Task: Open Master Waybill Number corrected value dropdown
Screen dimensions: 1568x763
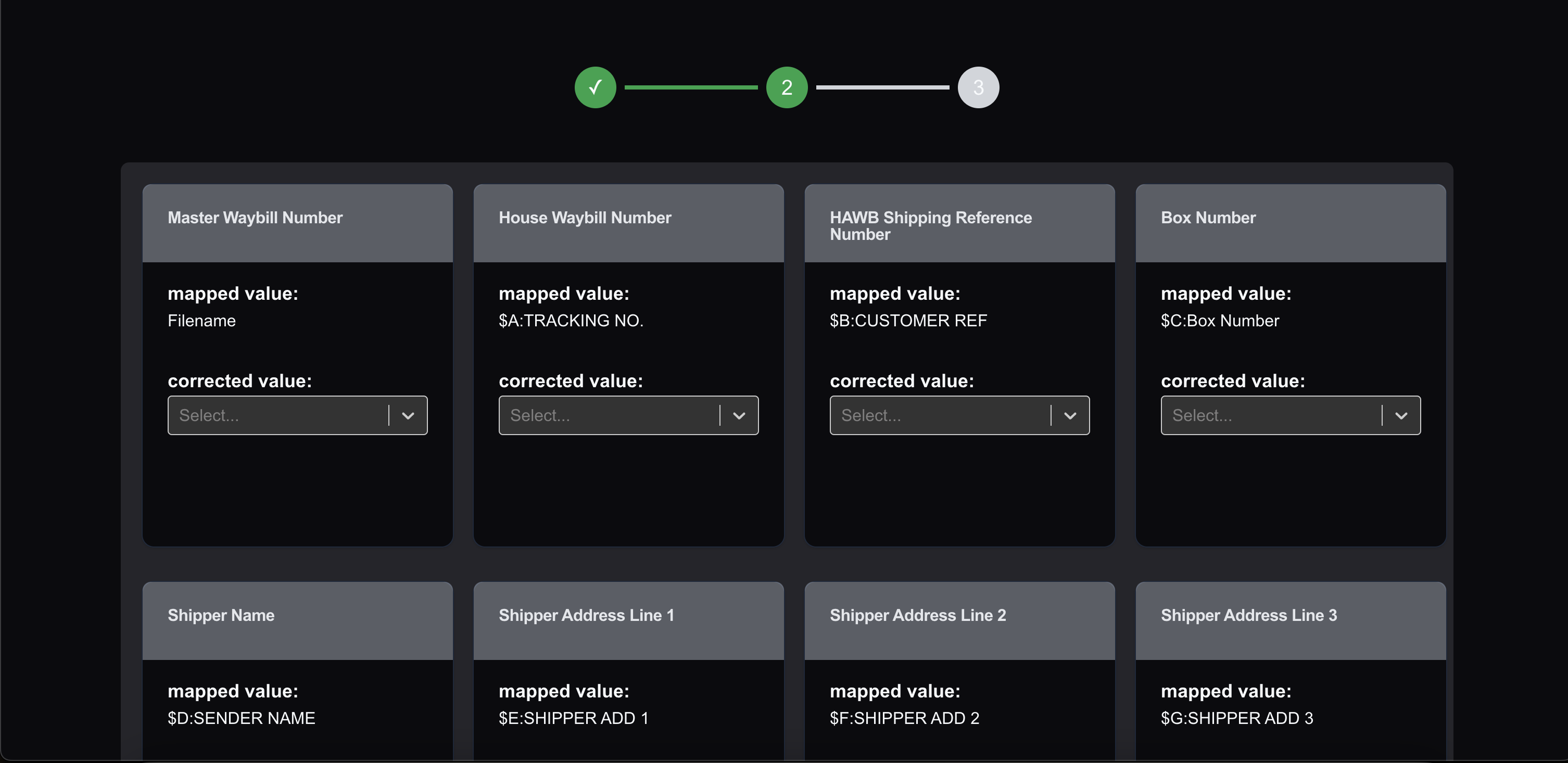Action: (277, 415)
